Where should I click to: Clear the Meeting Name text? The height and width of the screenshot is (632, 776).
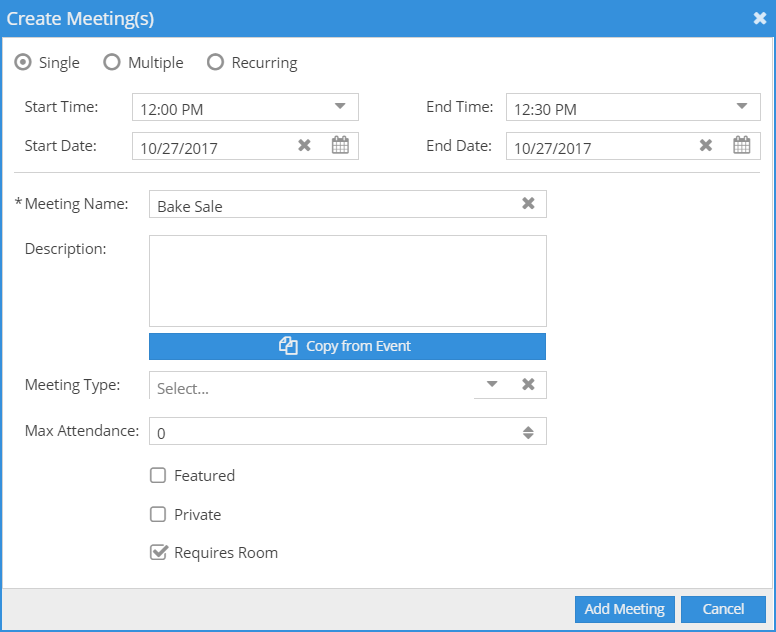[528, 203]
